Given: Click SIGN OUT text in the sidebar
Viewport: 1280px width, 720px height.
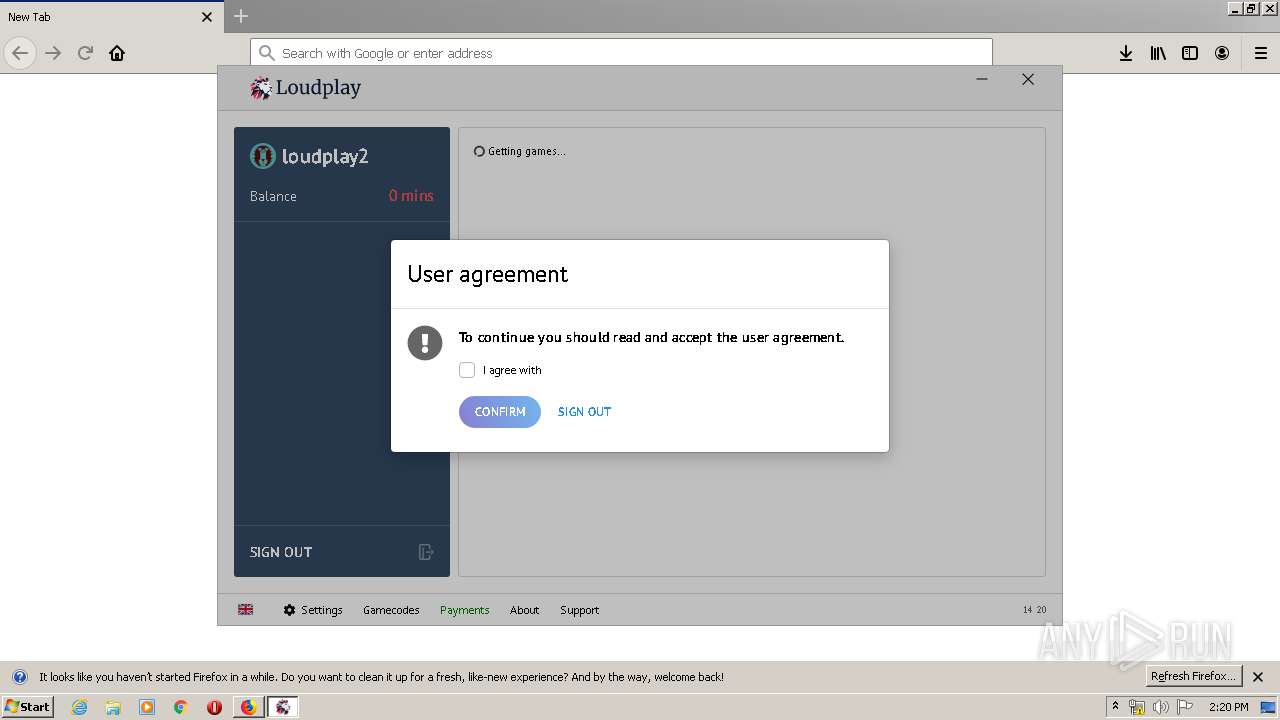Looking at the screenshot, I should click(281, 552).
